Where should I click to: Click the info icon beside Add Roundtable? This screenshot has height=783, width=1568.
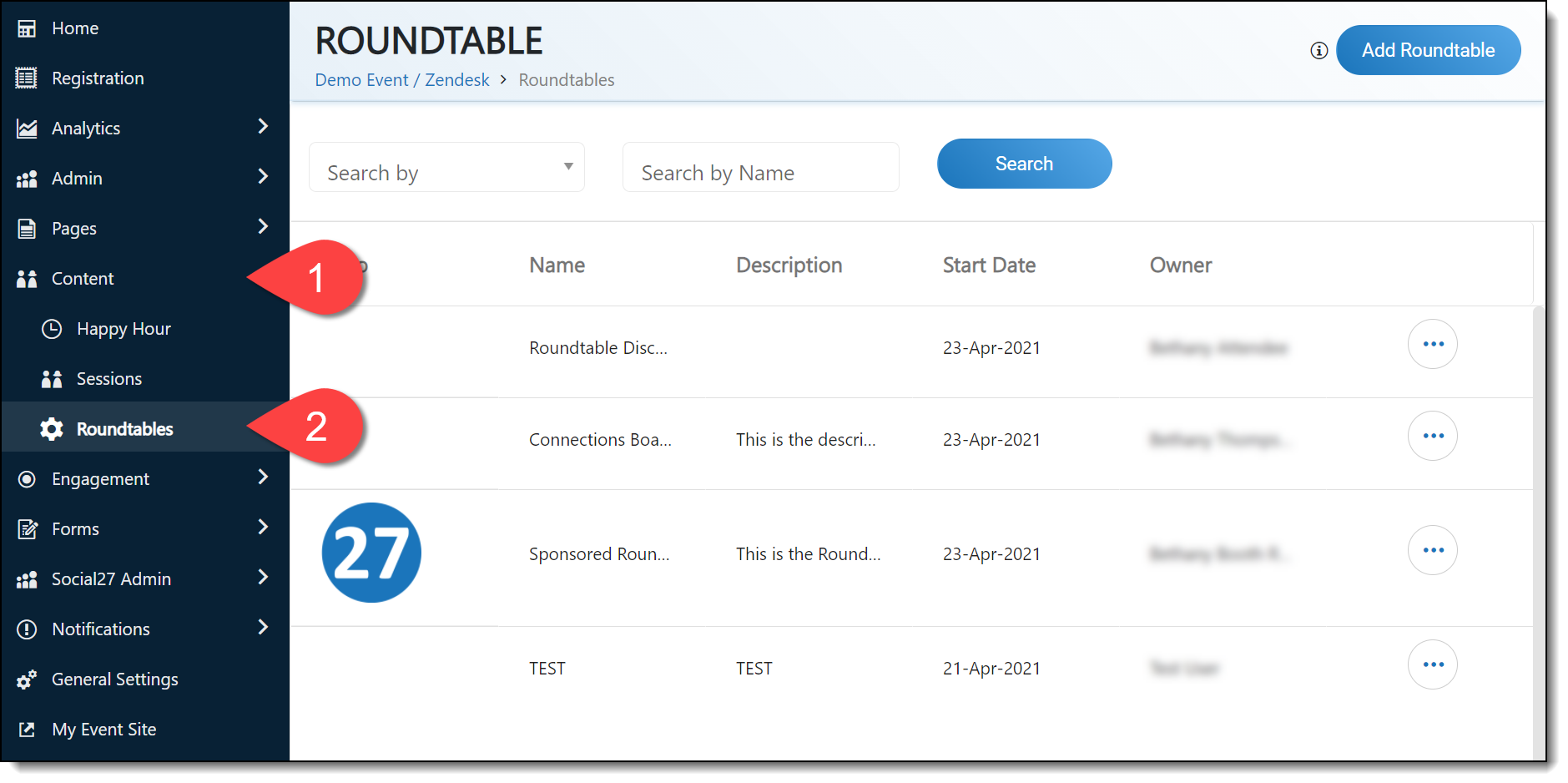[x=1318, y=51]
